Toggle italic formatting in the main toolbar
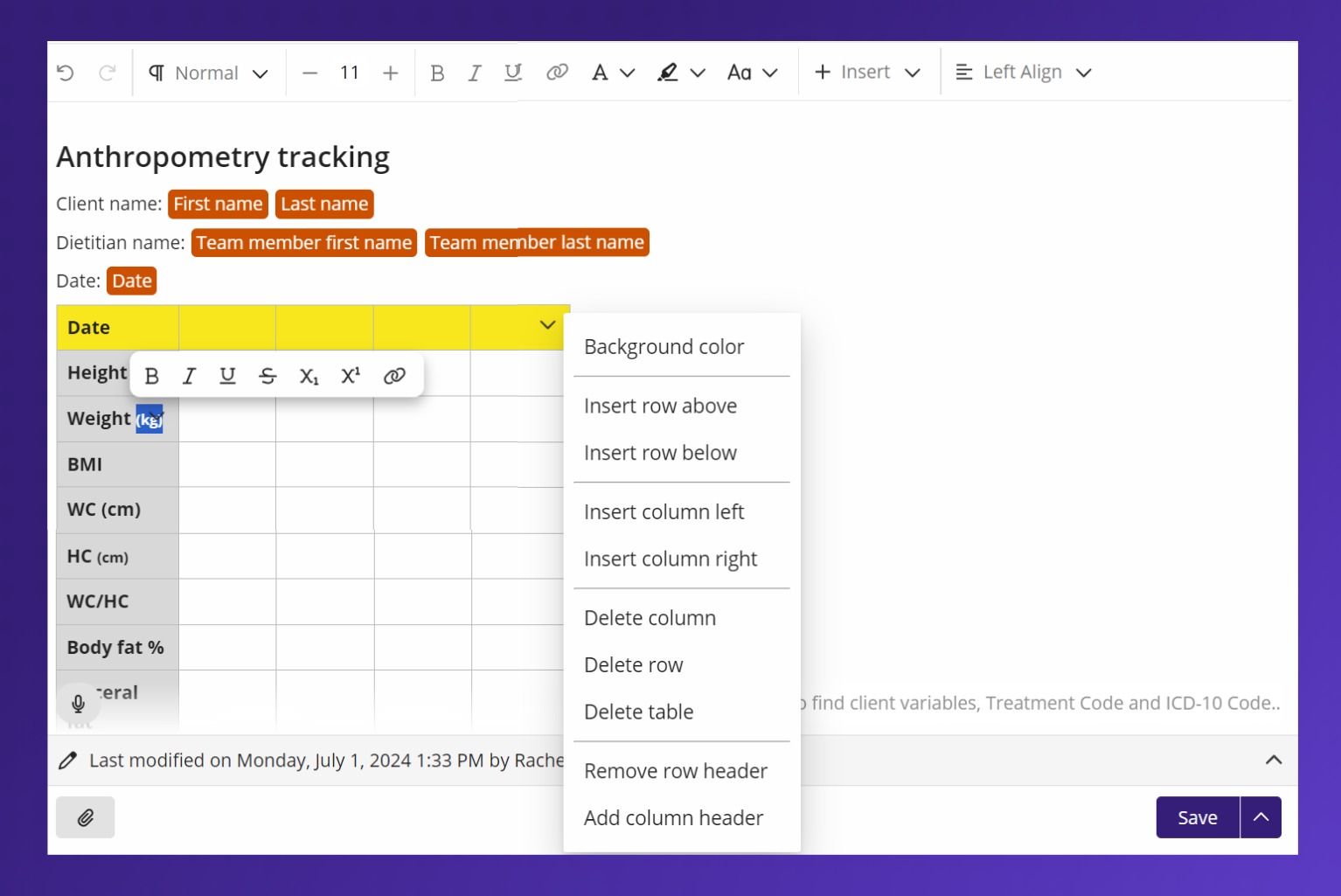This screenshot has width=1341, height=896. pos(475,73)
